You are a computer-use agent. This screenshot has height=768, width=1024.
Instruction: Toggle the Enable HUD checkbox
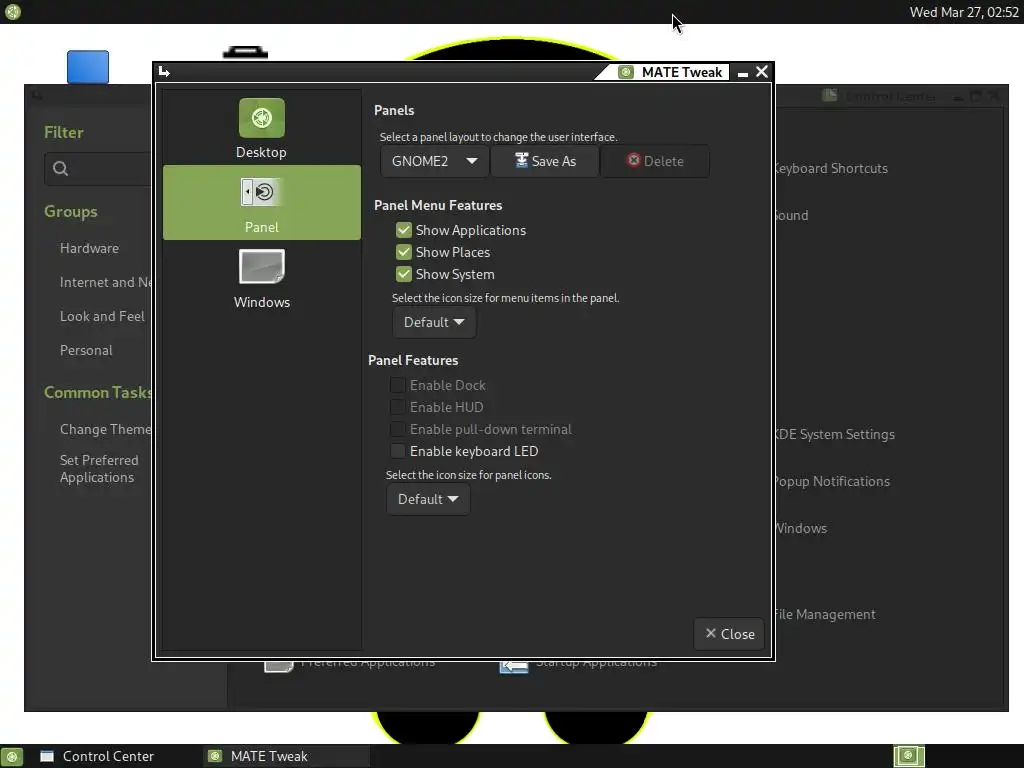(x=397, y=408)
